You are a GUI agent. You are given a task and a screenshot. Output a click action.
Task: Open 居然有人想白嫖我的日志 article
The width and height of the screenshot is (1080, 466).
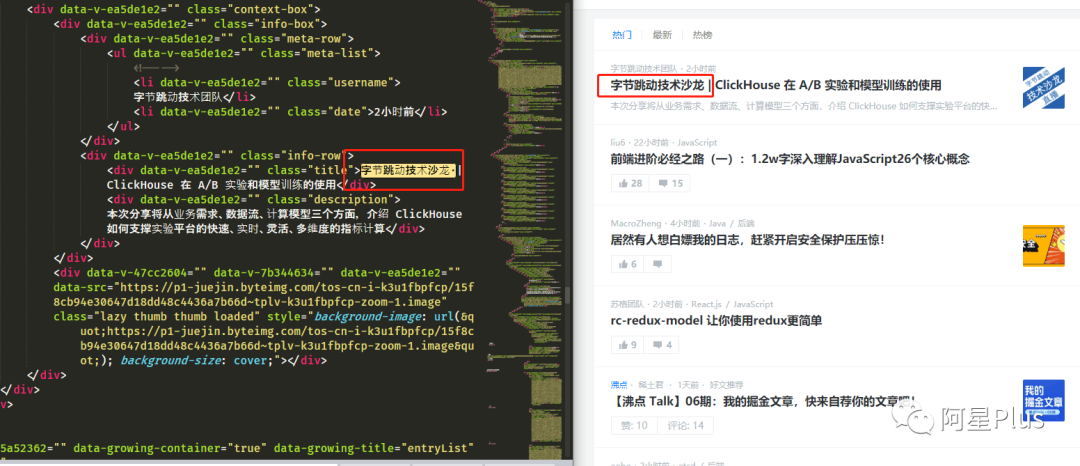[747, 240]
